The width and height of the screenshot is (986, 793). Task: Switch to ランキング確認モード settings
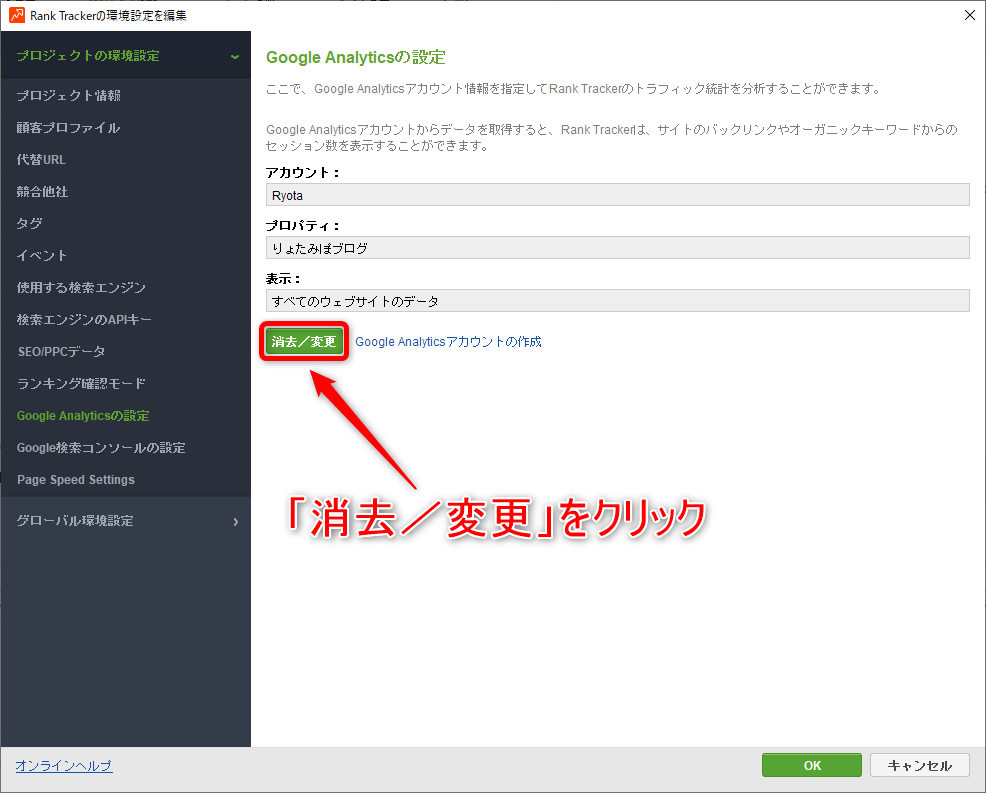tap(81, 384)
